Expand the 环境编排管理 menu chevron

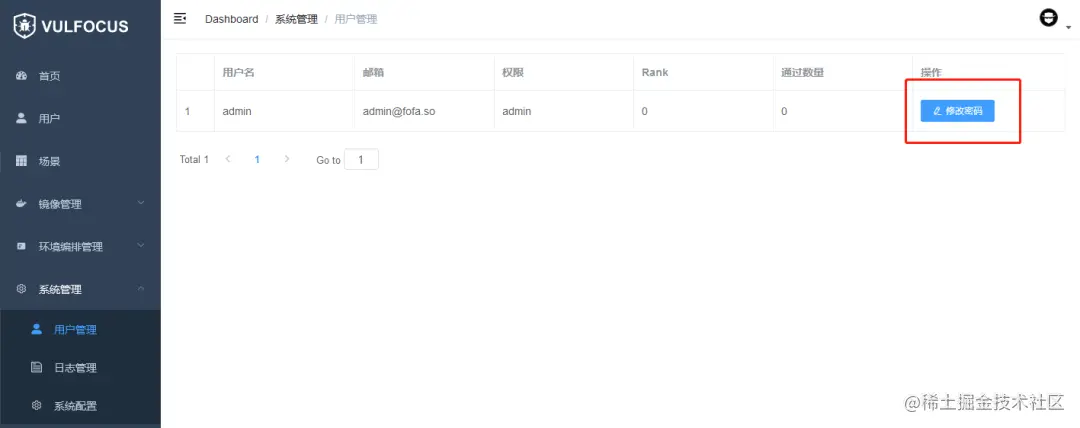coord(141,246)
